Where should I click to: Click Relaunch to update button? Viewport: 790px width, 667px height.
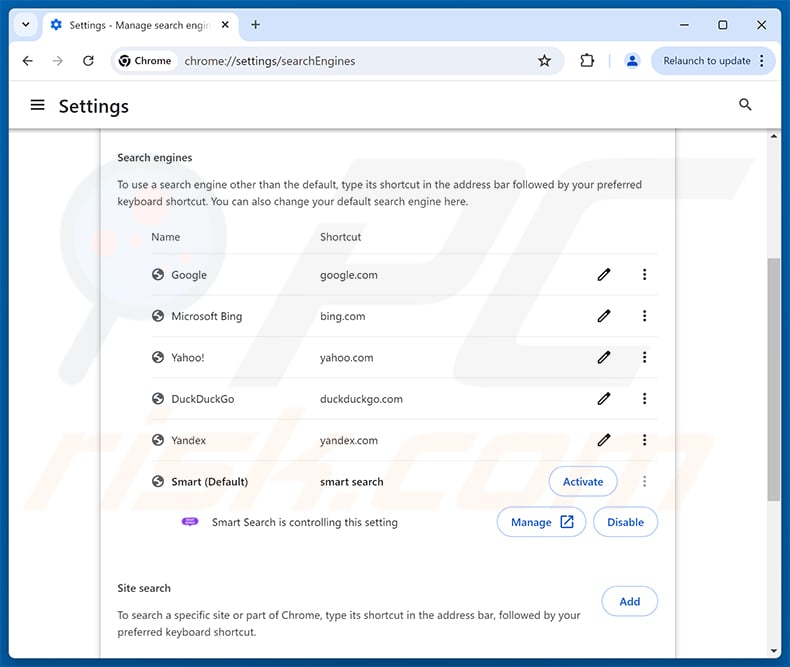coord(706,61)
